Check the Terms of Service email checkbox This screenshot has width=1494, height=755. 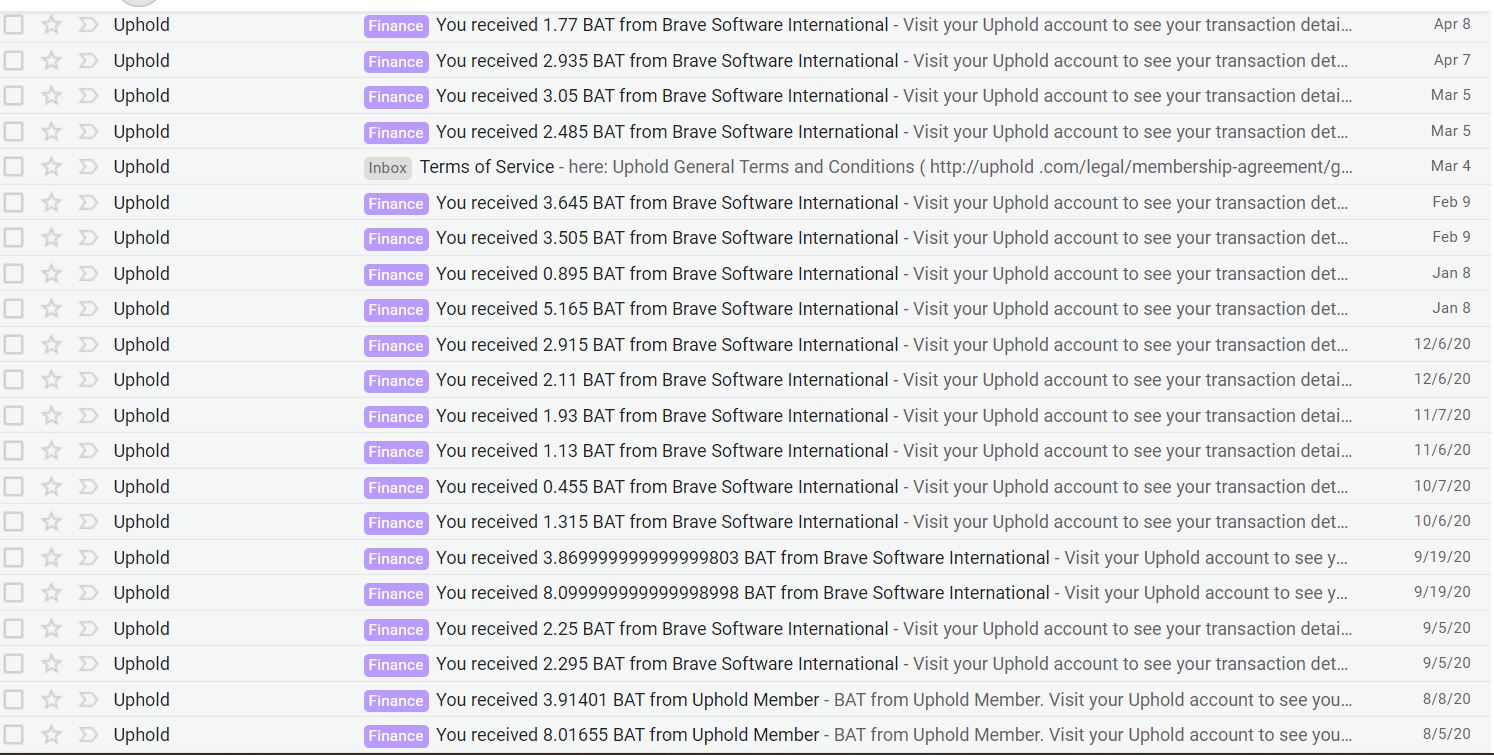pos(14,167)
